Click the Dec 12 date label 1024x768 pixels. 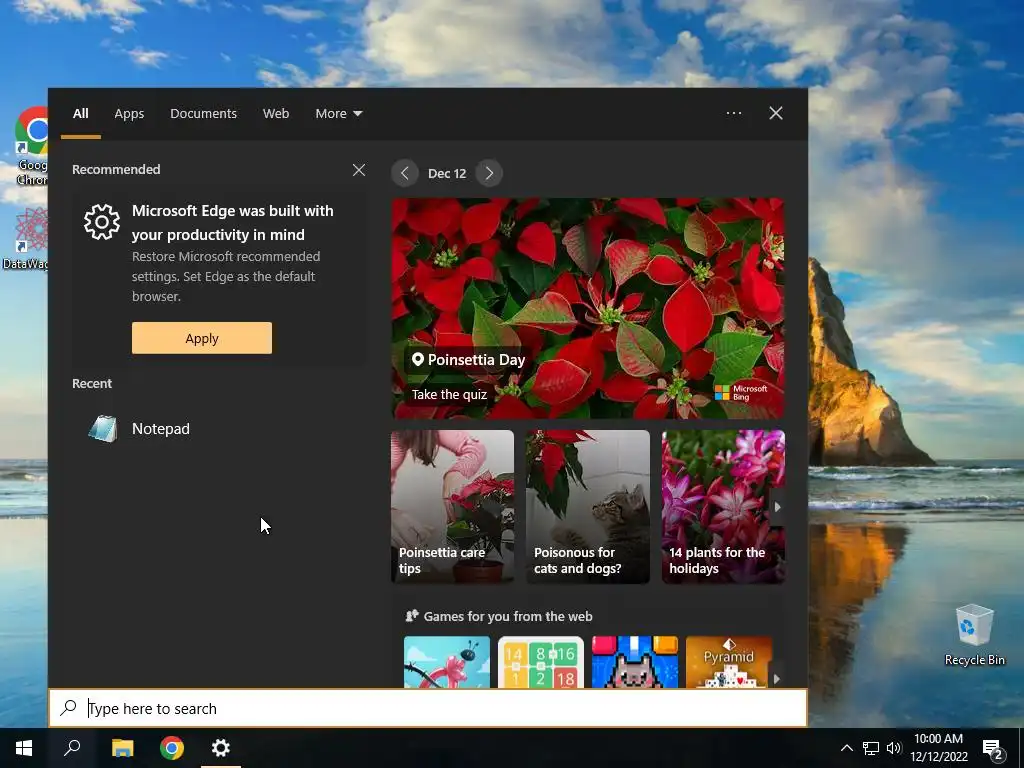click(447, 173)
